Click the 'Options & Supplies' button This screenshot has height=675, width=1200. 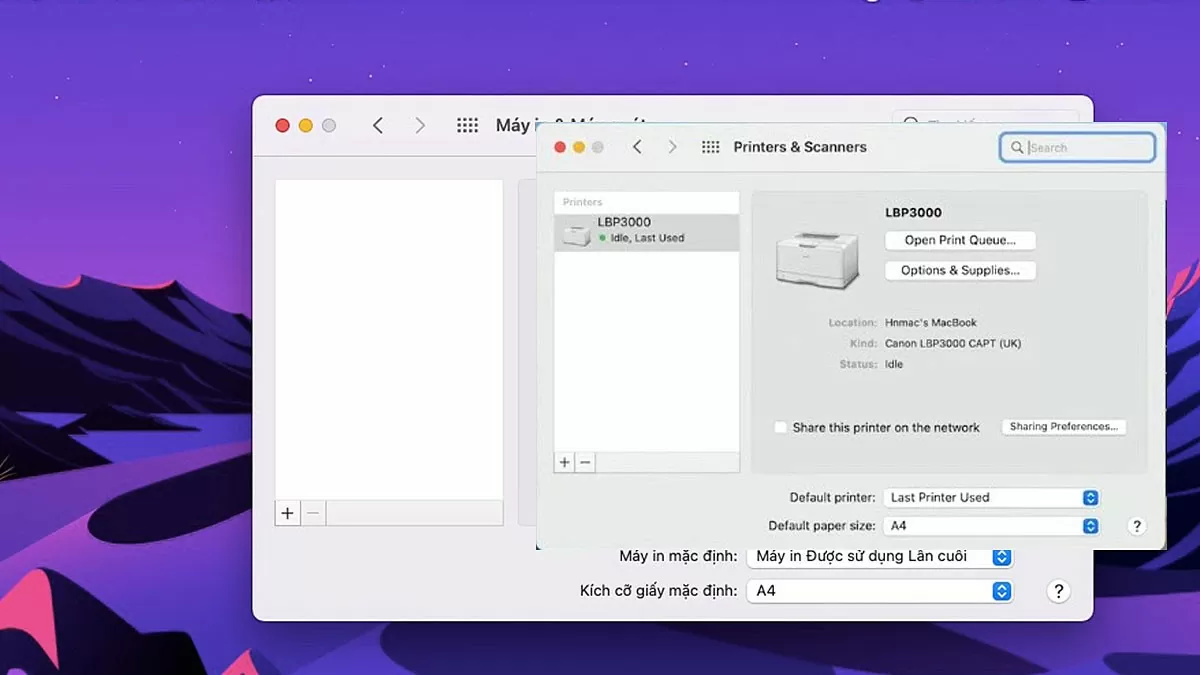(x=959, y=270)
